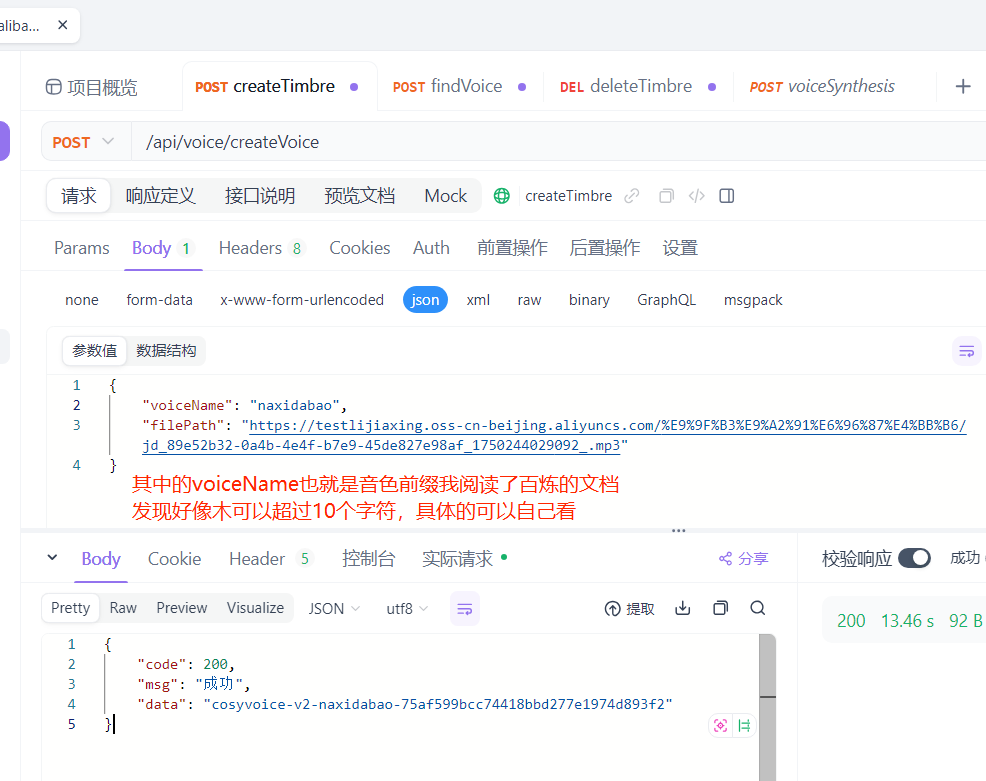Viewport: 986px width, 781px height.
Task: Toggle the split layout panel icon
Action: [x=727, y=195]
